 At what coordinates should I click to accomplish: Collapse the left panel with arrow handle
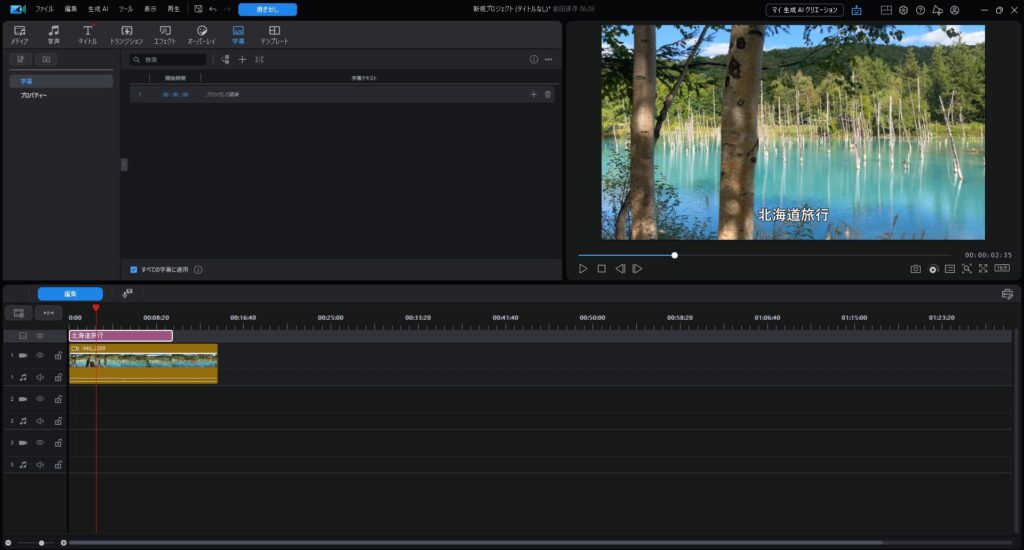pyautogui.click(x=124, y=164)
